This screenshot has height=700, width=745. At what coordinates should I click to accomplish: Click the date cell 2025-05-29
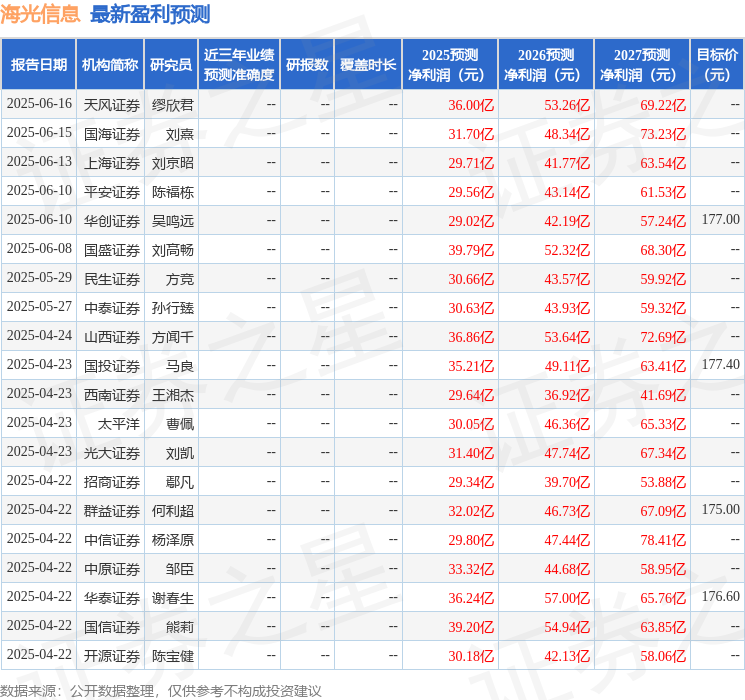(x=39, y=278)
